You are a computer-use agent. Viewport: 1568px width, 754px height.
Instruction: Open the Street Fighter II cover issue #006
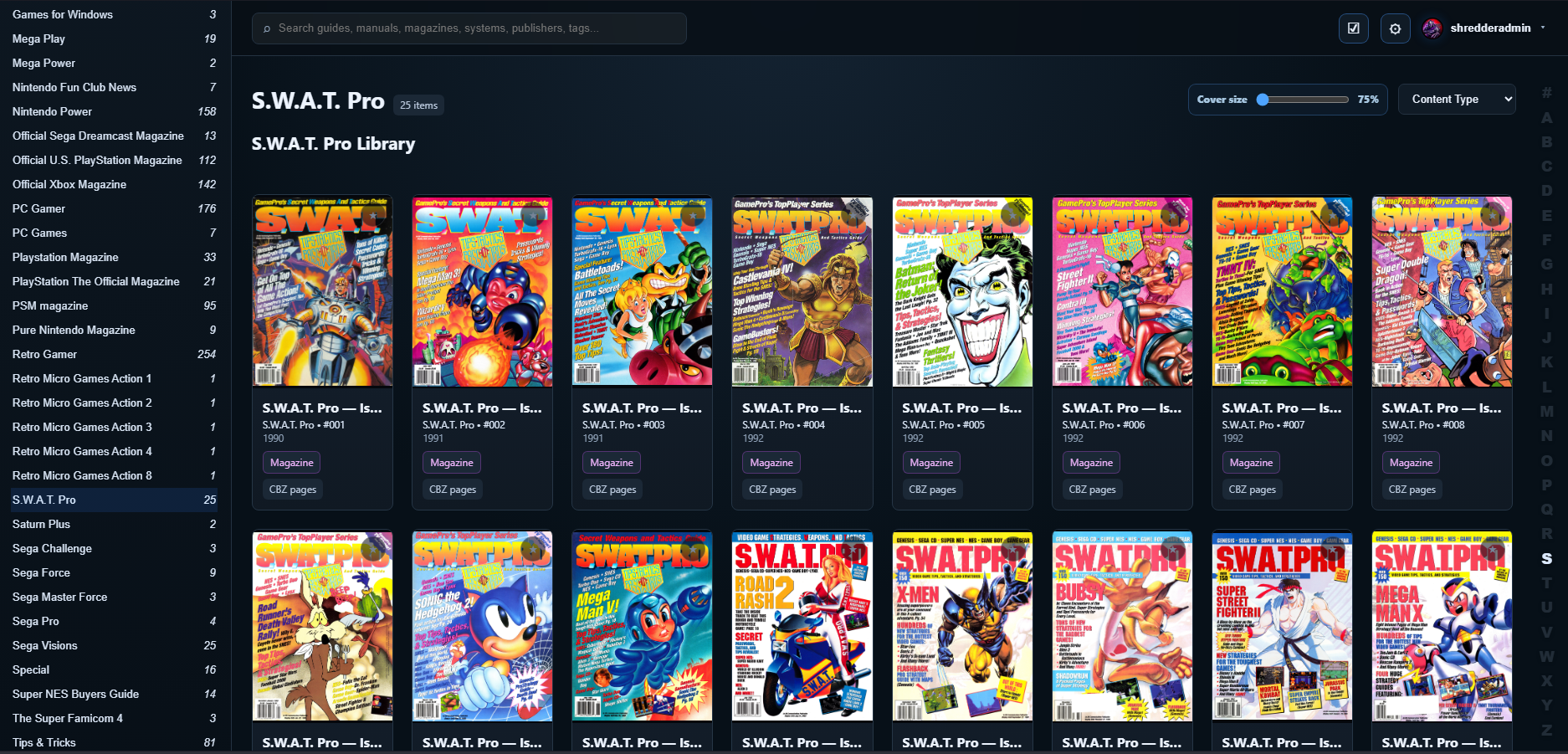(1122, 291)
